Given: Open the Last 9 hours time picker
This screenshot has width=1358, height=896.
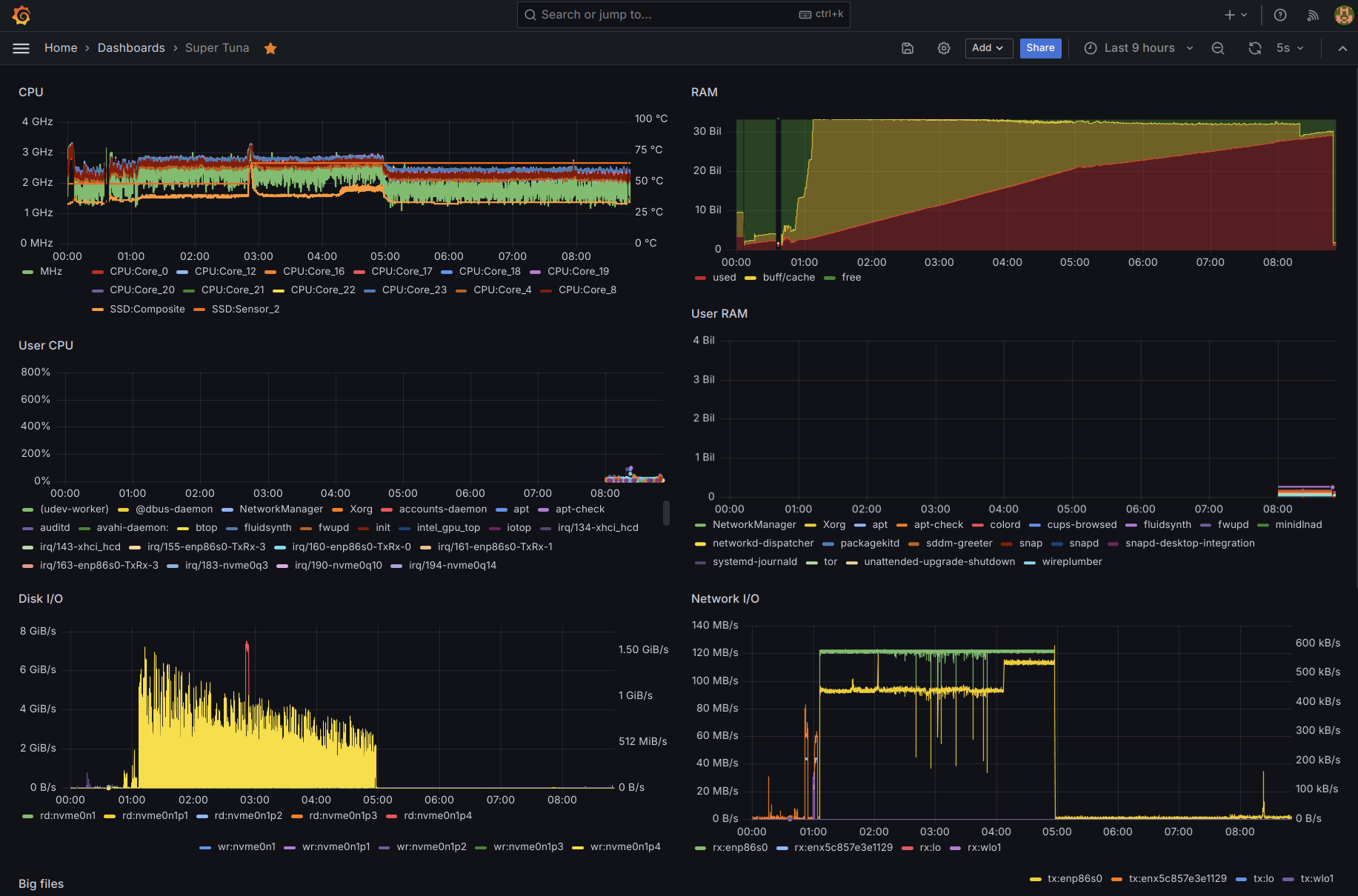Looking at the screenshot, I should (x=1139, y=48).
